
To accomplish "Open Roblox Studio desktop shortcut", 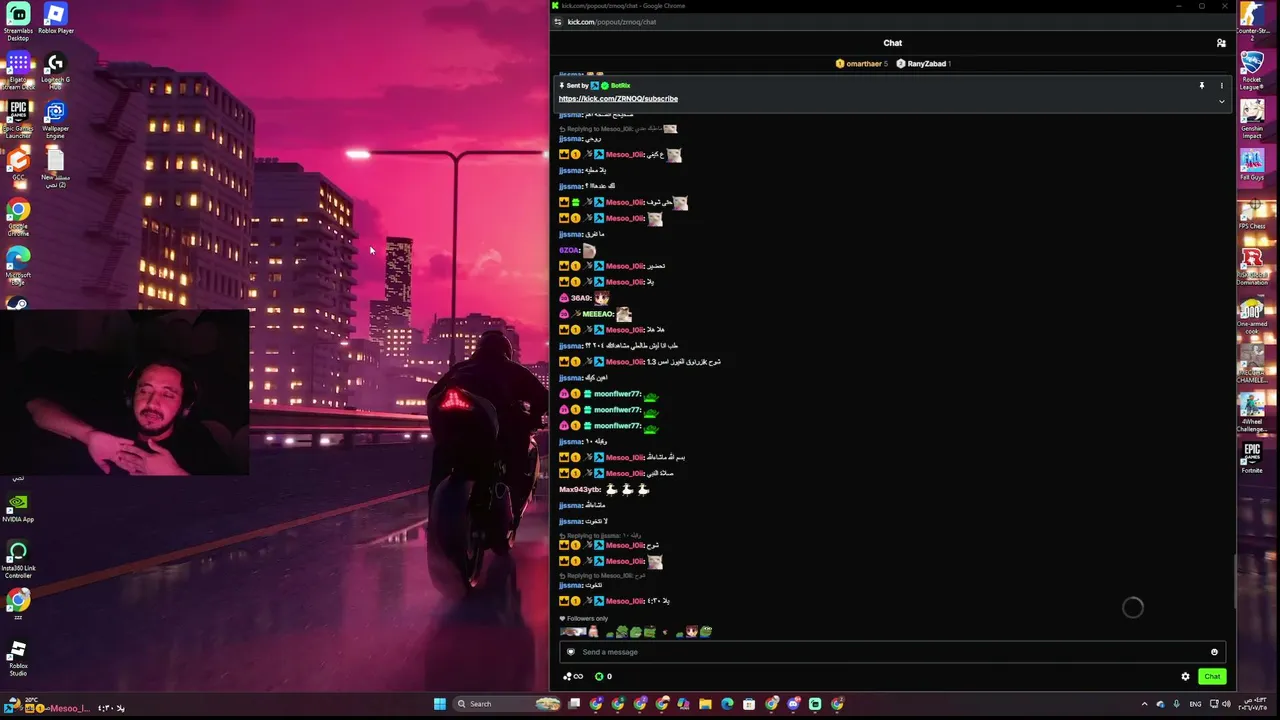I will [18, 657].
